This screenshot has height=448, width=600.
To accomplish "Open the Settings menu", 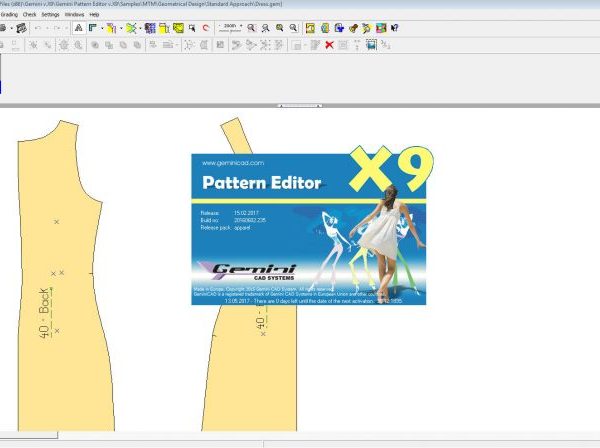I will coord(49,15).
